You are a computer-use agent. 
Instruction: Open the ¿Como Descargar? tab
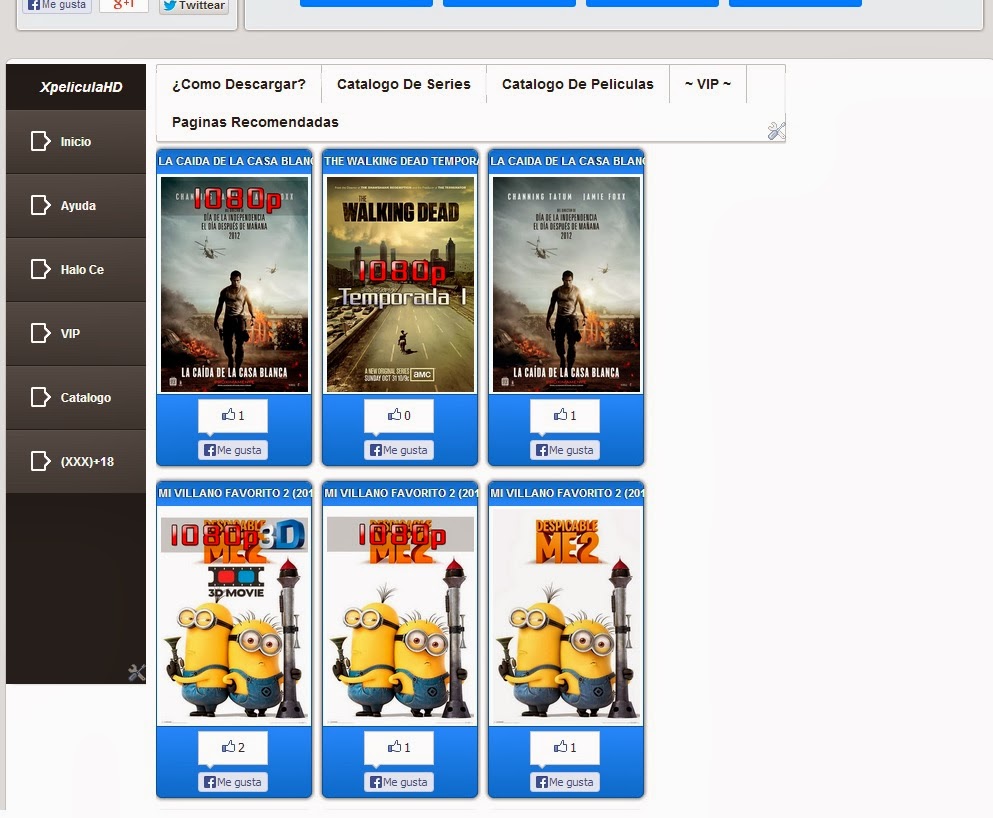point(239,84)
